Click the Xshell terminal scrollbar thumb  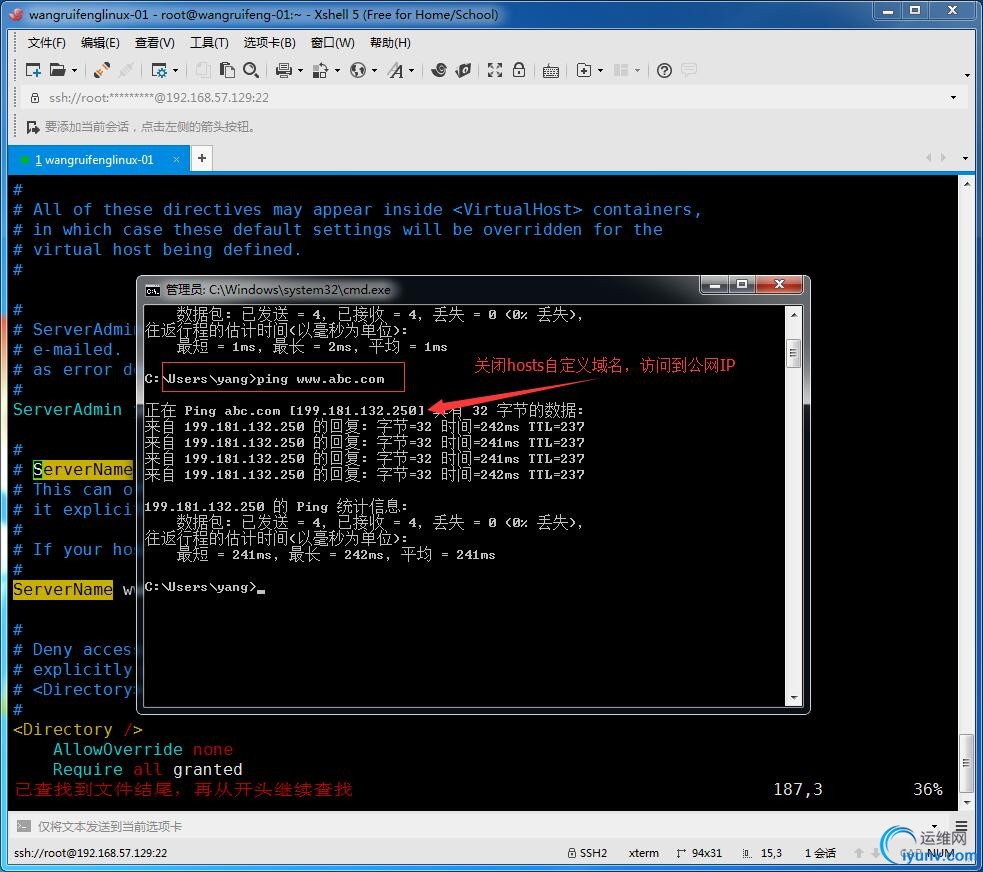(966, 763)
